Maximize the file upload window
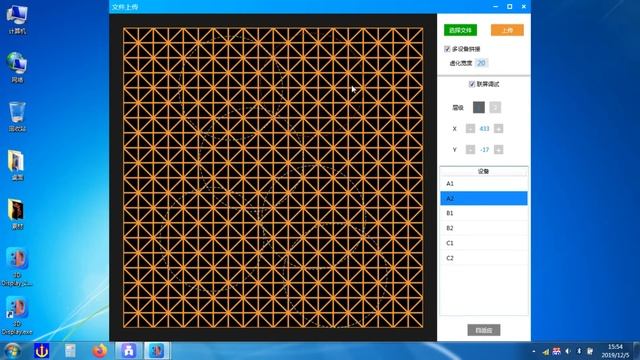This screenshot has height=360, width=640. click(x=509, y=7)
